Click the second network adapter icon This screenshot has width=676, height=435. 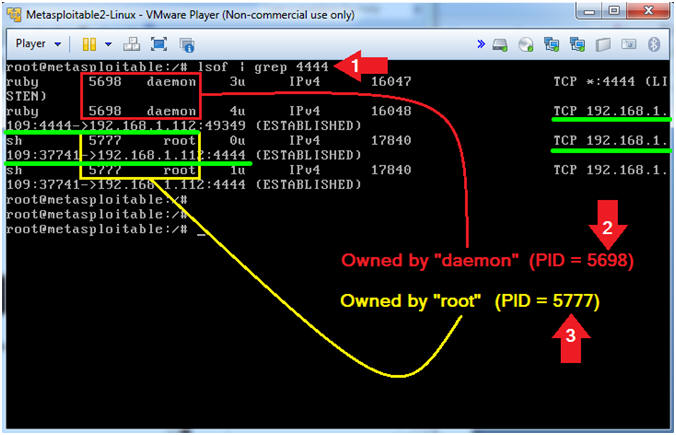click(577, 44)
